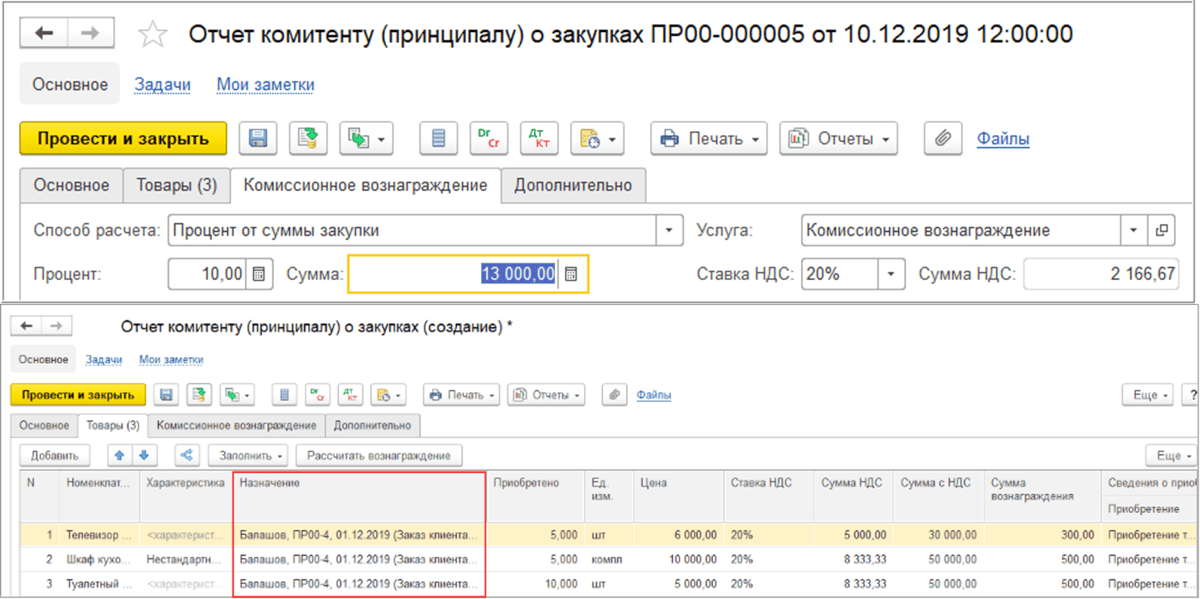Click Провести и закрыть in lower window
1200x599 pixels.
(x=78, y=395)
